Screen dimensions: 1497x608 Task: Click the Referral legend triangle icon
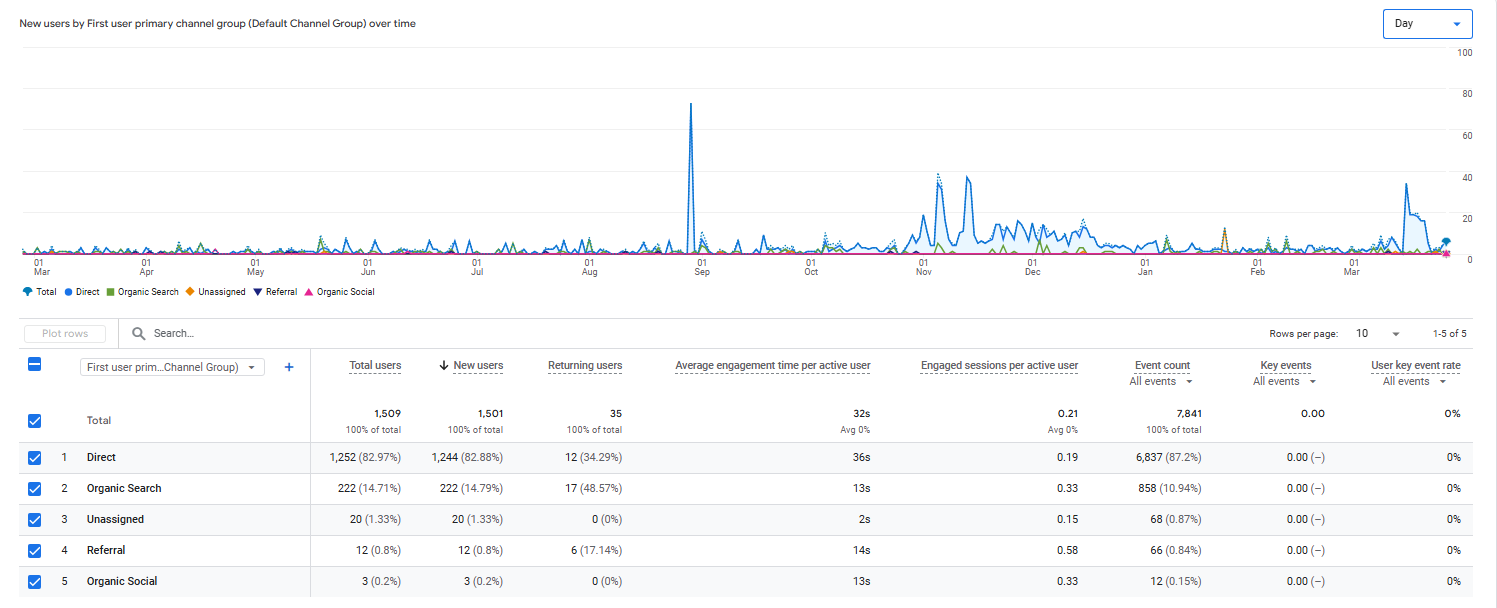point(257,292)
